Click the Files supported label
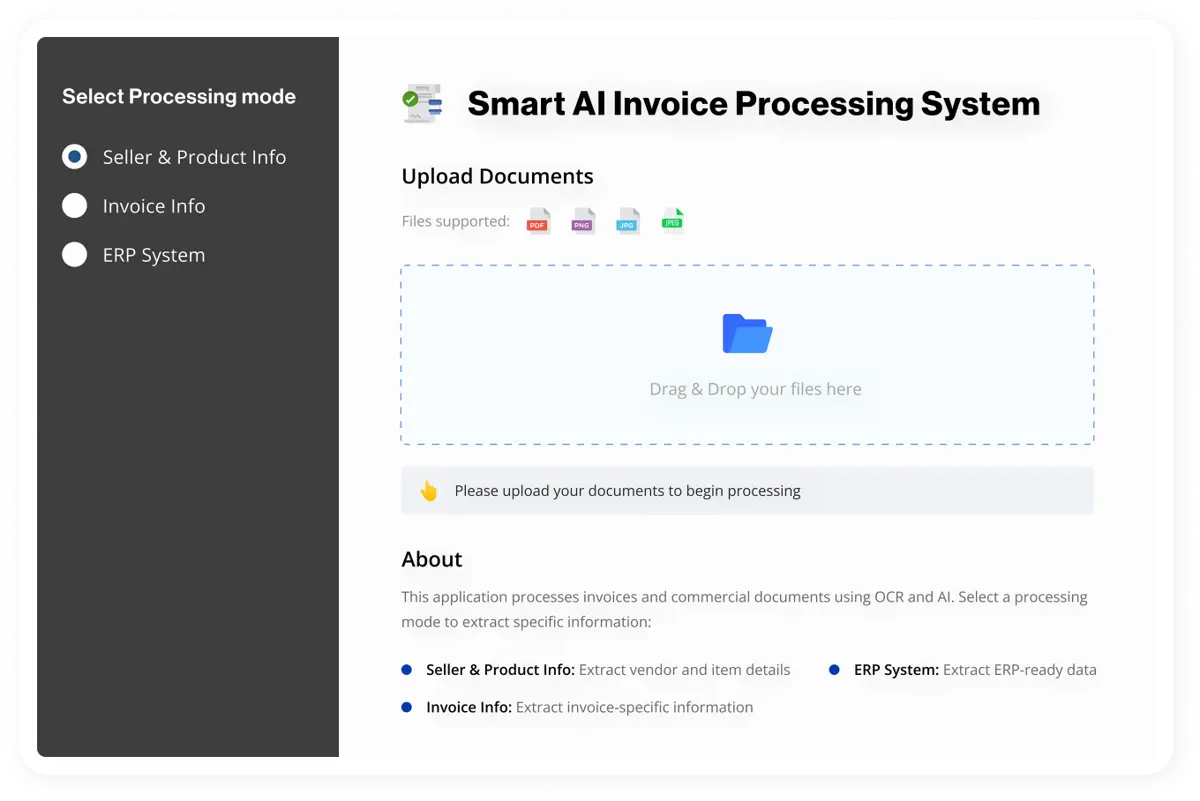Screen dimensions: 1200x801 pos(456,221)
